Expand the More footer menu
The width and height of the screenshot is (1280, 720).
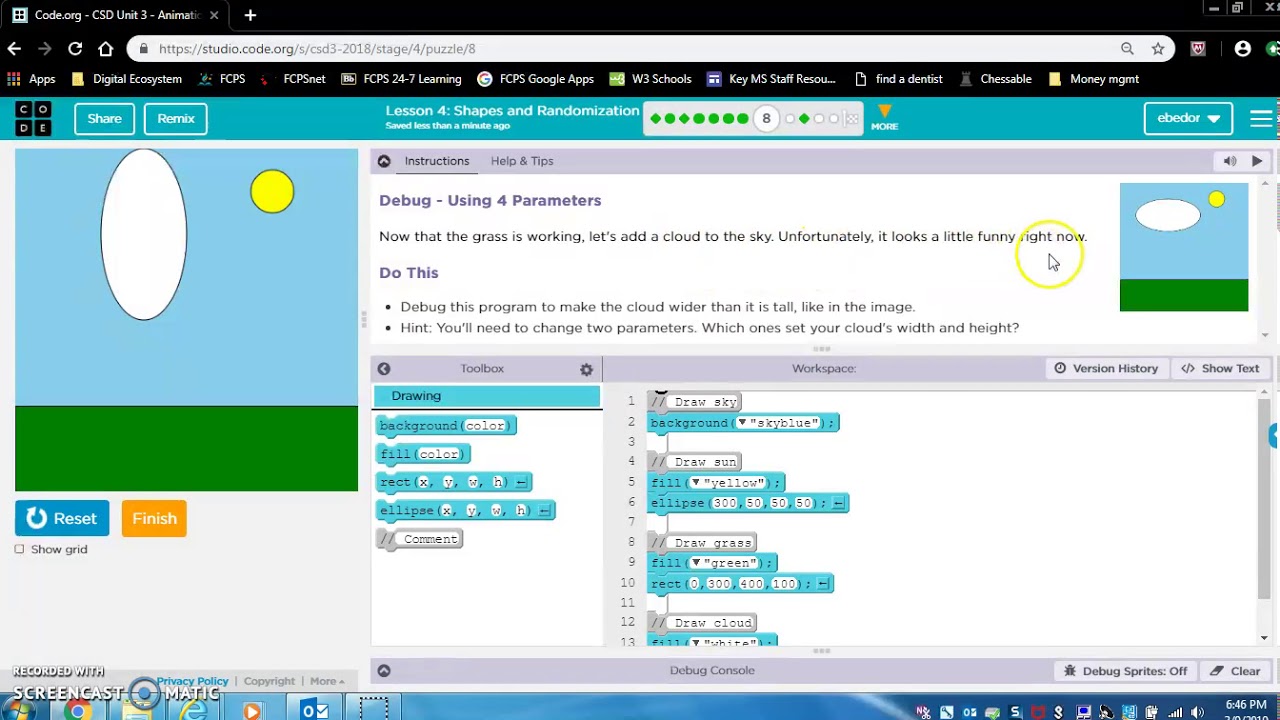coord(327,681)
